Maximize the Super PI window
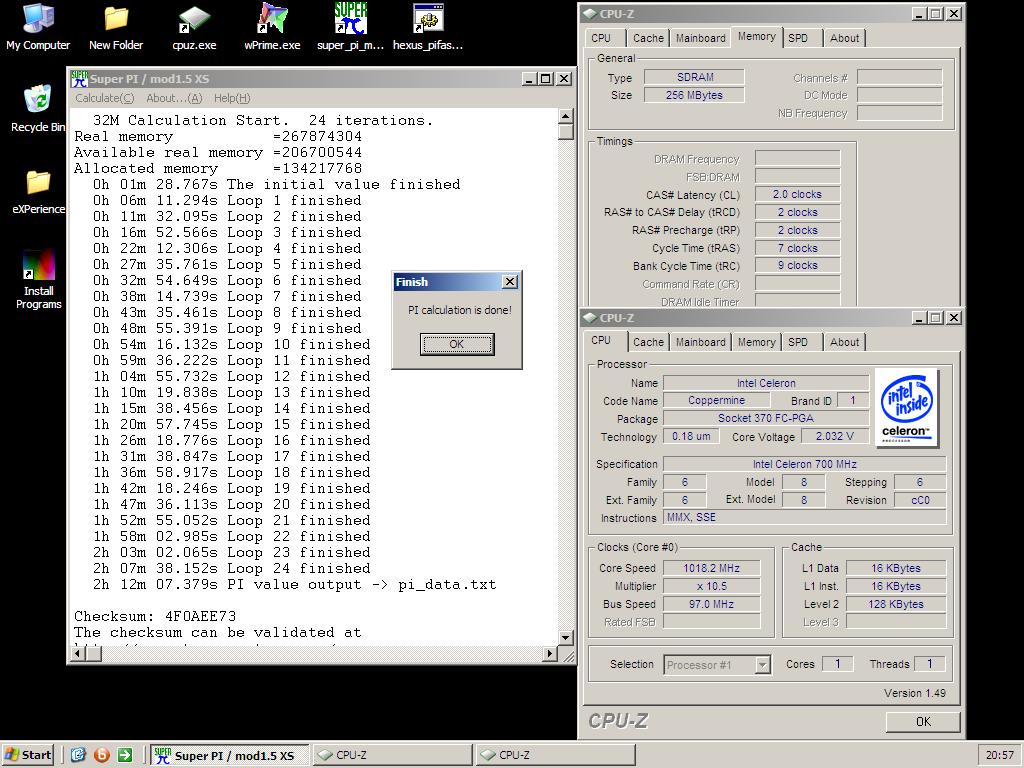Screen dimensions: 1024x768 545,79
